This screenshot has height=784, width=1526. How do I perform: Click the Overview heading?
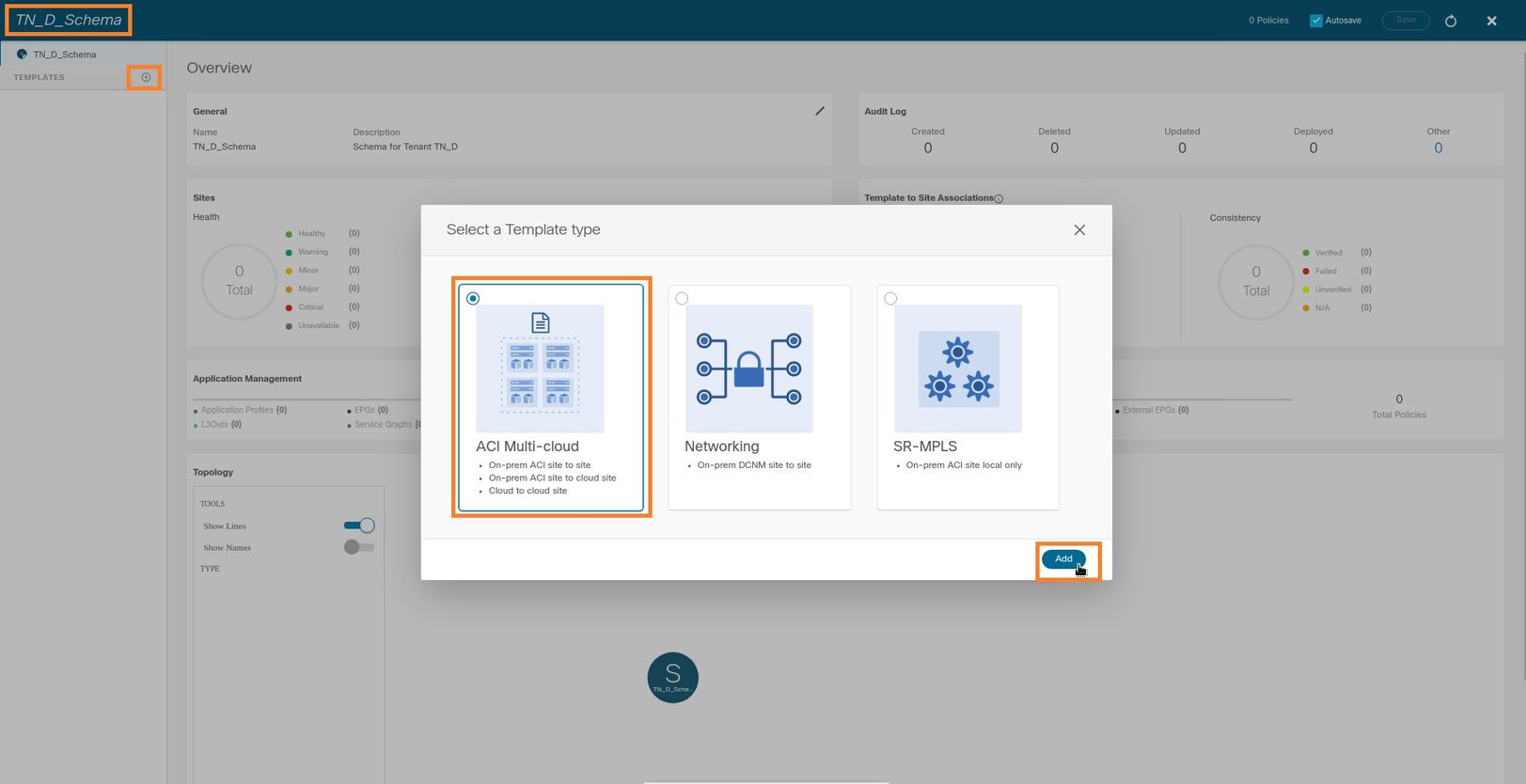coord(219,68)
